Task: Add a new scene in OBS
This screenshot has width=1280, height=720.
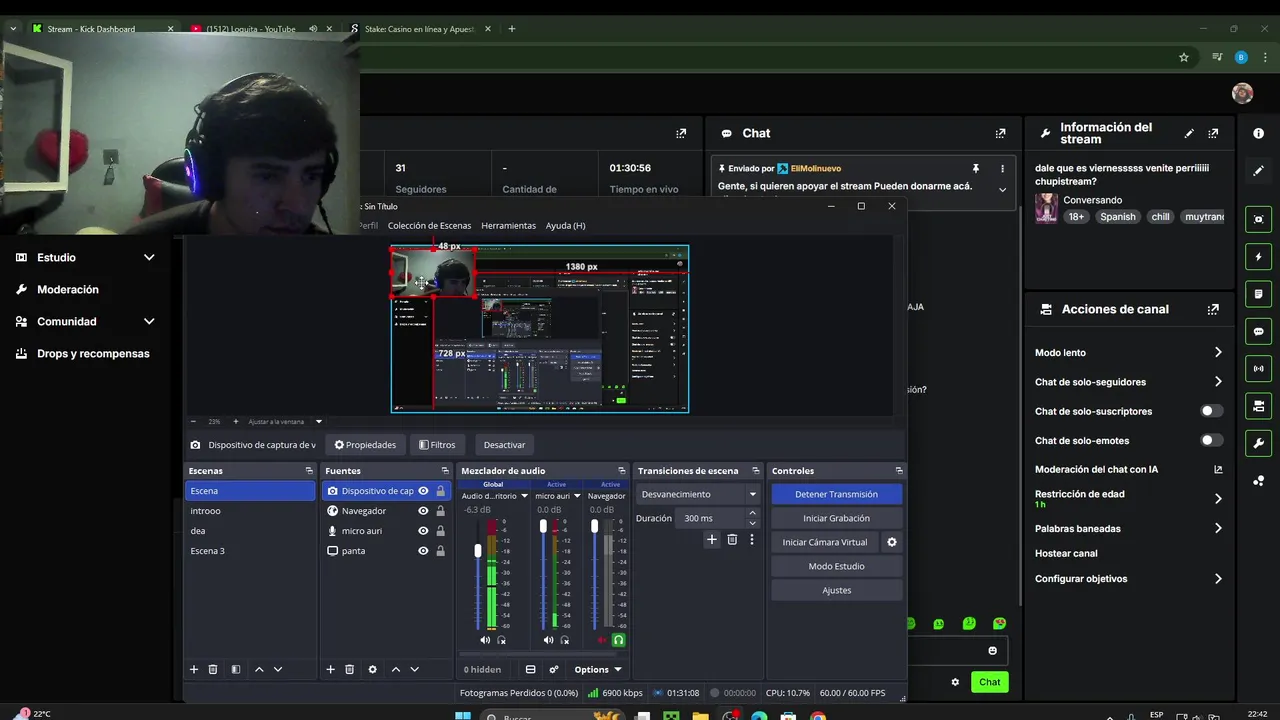Action: pos(194,669)
